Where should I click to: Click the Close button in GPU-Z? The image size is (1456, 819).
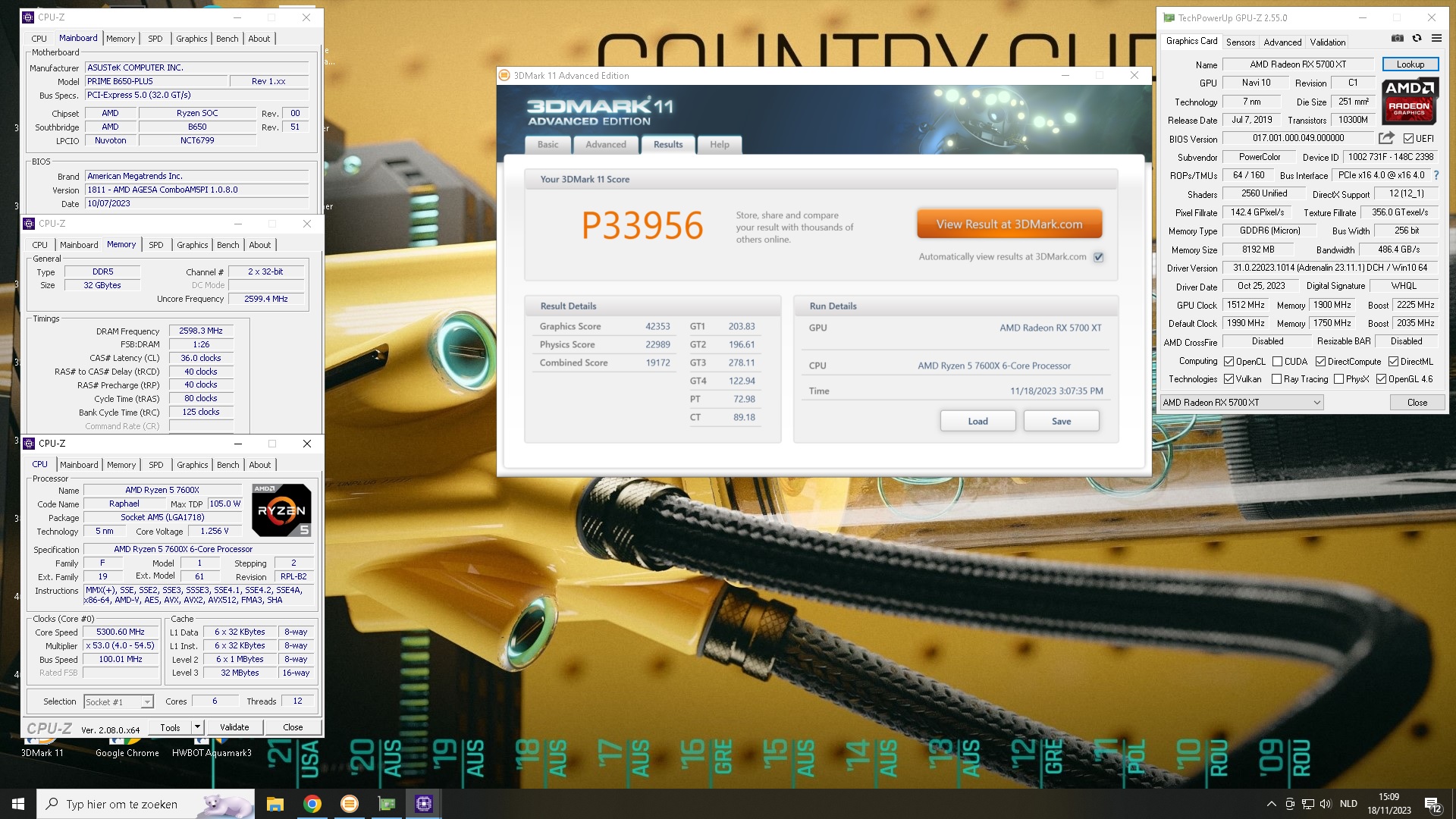click(x=1417, y=403)
